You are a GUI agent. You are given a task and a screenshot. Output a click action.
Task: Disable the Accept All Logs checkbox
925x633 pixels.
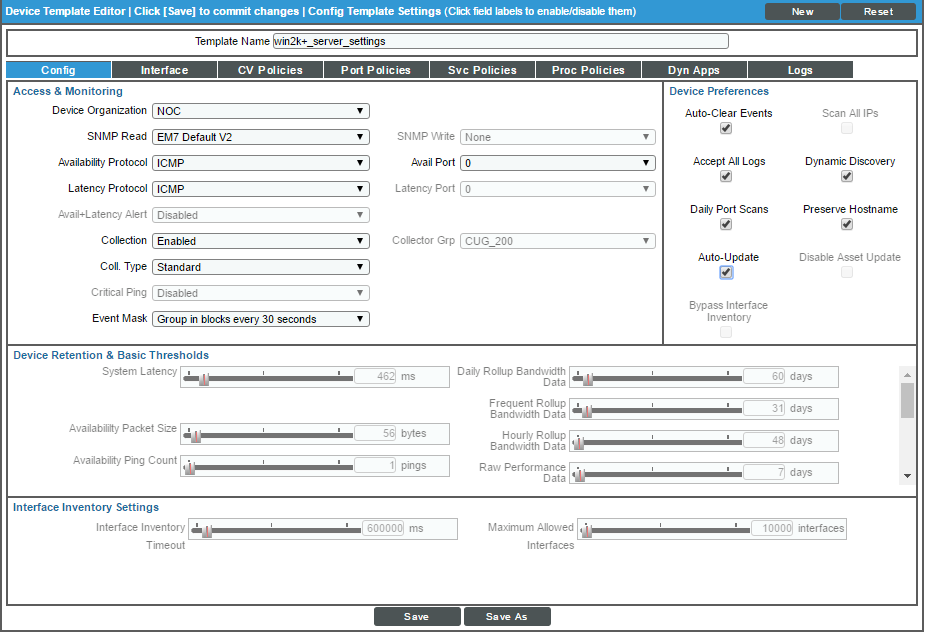pos(725,176)
